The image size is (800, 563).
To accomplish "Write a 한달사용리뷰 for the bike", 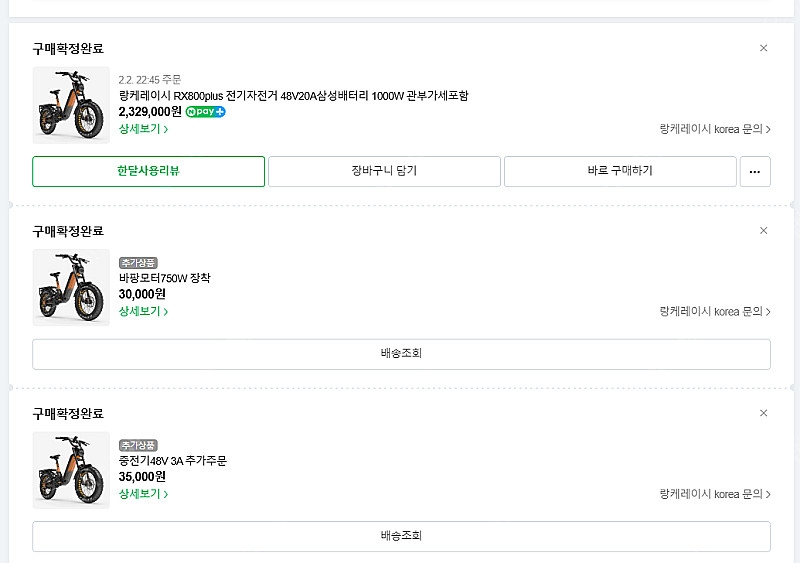I will point(148,171).
